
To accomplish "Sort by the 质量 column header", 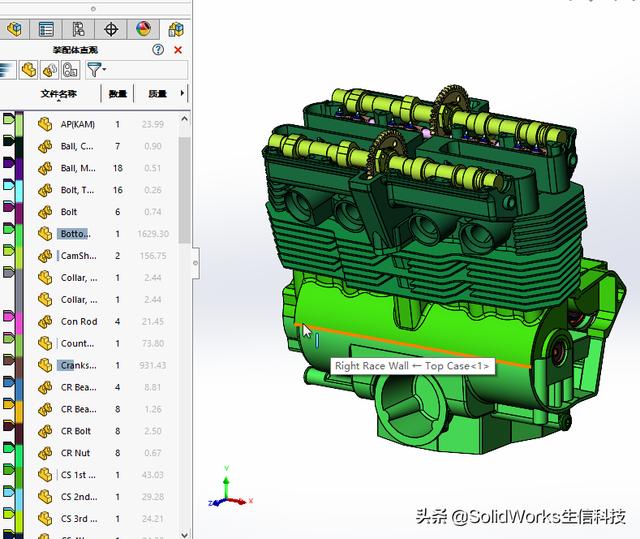I will 157,94.
